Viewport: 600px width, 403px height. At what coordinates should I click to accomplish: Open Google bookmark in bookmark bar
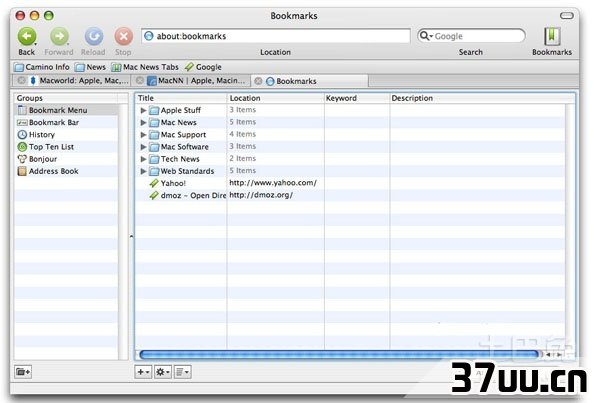point(203,67)
